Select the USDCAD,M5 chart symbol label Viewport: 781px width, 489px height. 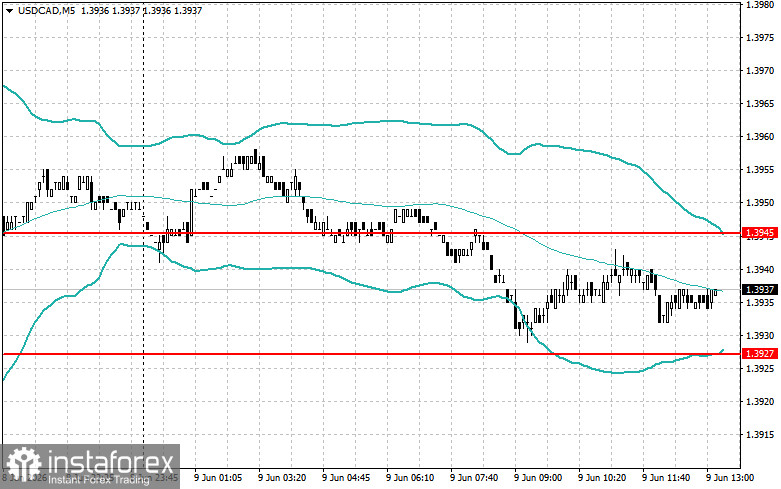[x=47, y=10]
